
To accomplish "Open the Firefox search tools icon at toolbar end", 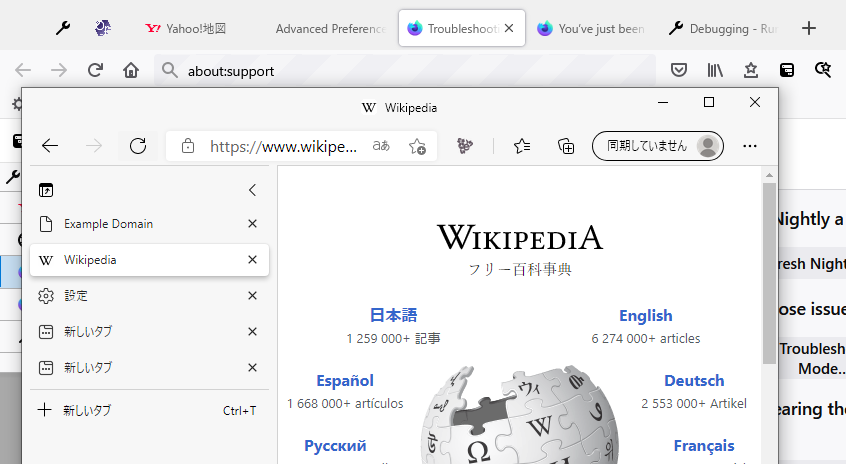I will 822,70.
